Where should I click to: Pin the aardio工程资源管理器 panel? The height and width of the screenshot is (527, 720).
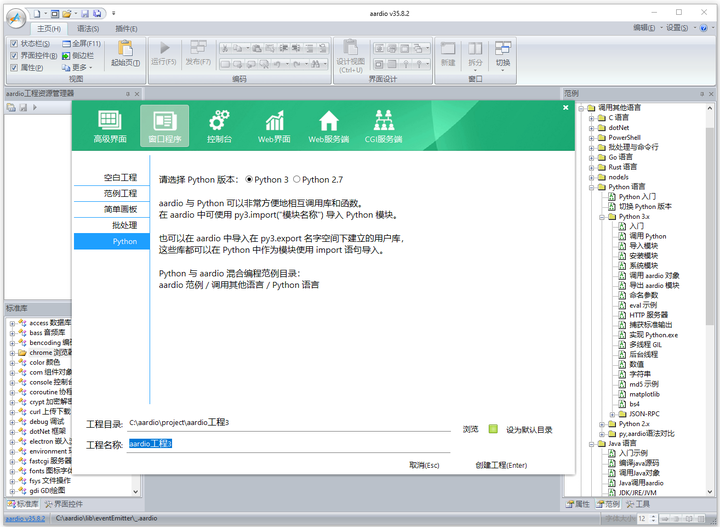point(128,94)
